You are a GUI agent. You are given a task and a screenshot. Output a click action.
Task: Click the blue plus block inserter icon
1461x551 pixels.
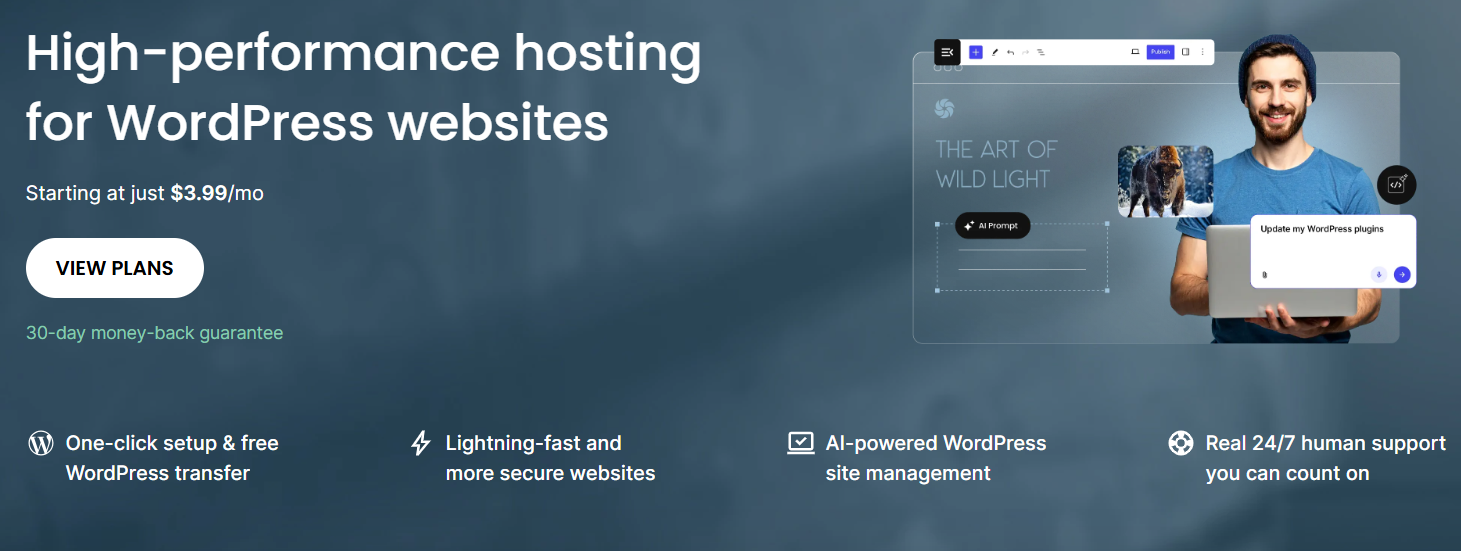click(x=975, y=52)
